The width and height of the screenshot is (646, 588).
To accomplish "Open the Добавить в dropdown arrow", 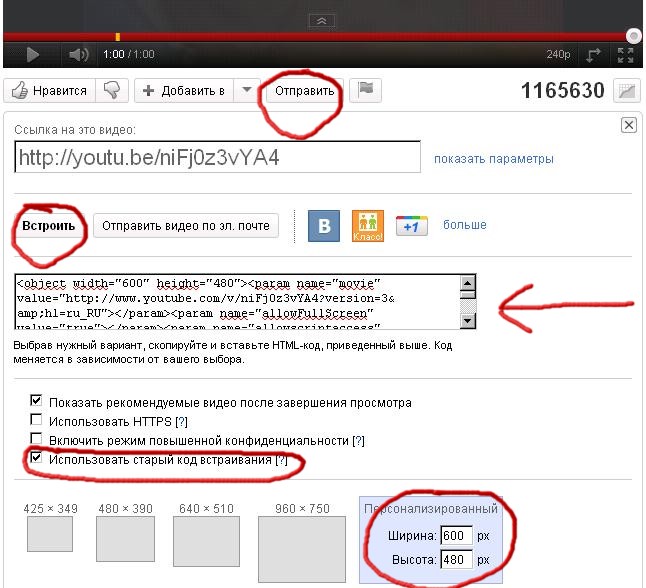I will [x=247, y=90].
